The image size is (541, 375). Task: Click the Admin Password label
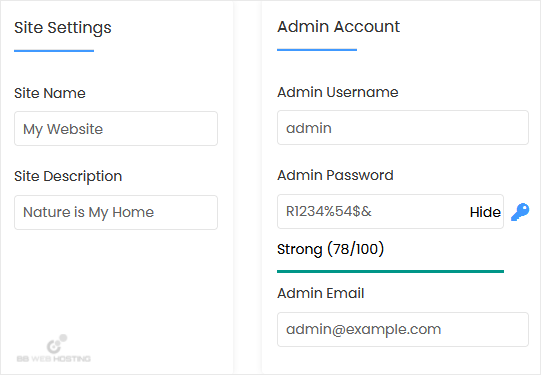click(x=335, y=175)
